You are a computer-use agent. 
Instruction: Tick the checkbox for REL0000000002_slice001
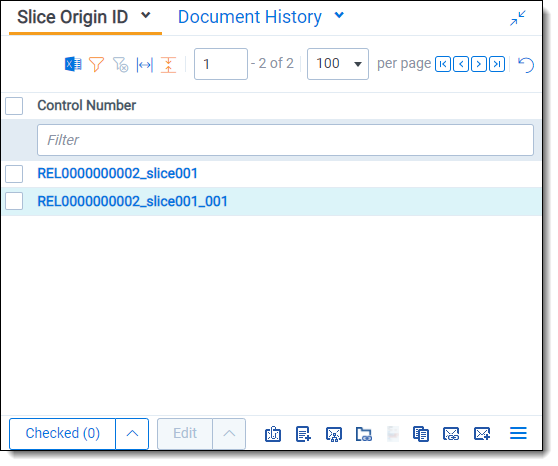(14, 174)
